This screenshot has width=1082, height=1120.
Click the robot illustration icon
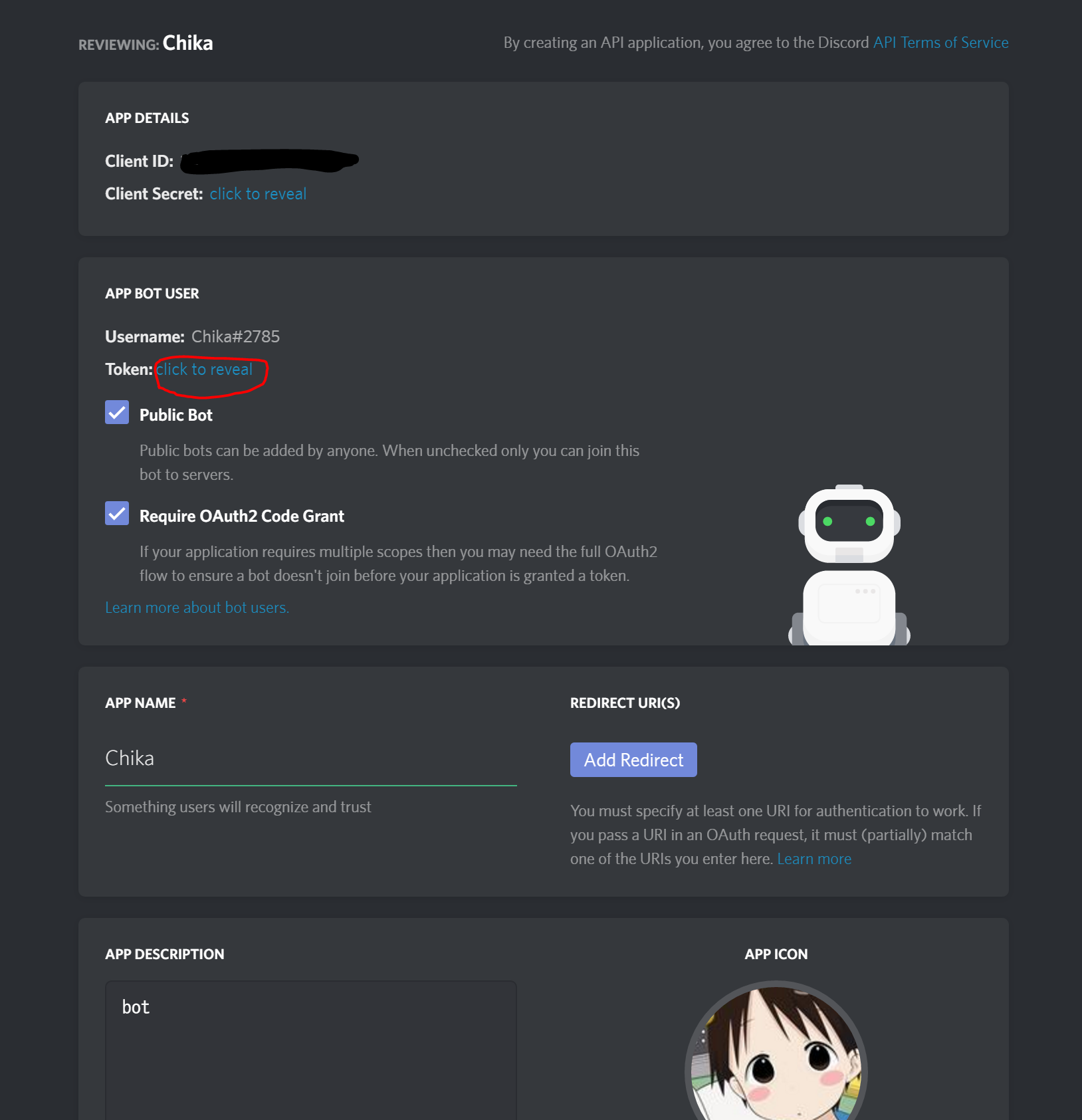(849, 565)
